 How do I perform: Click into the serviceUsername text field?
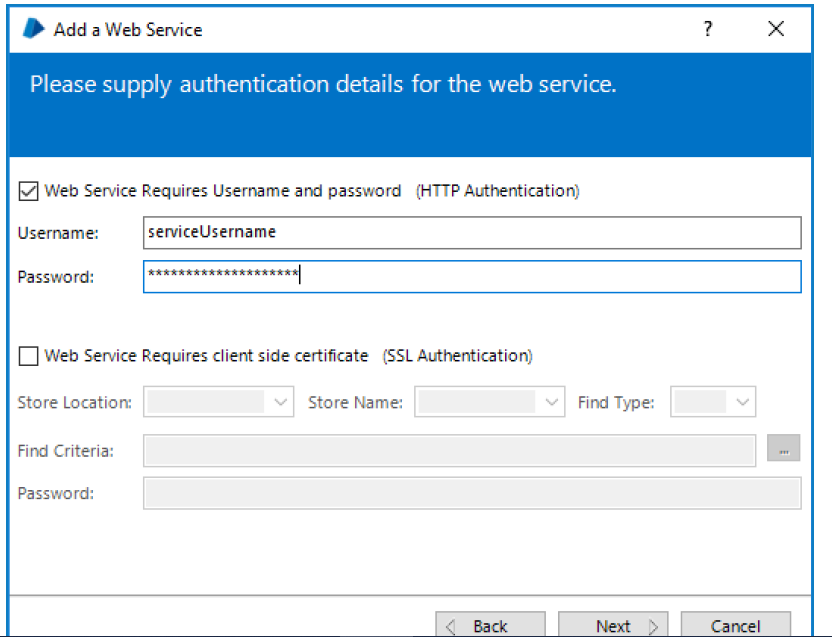click(x=472, y=232)
